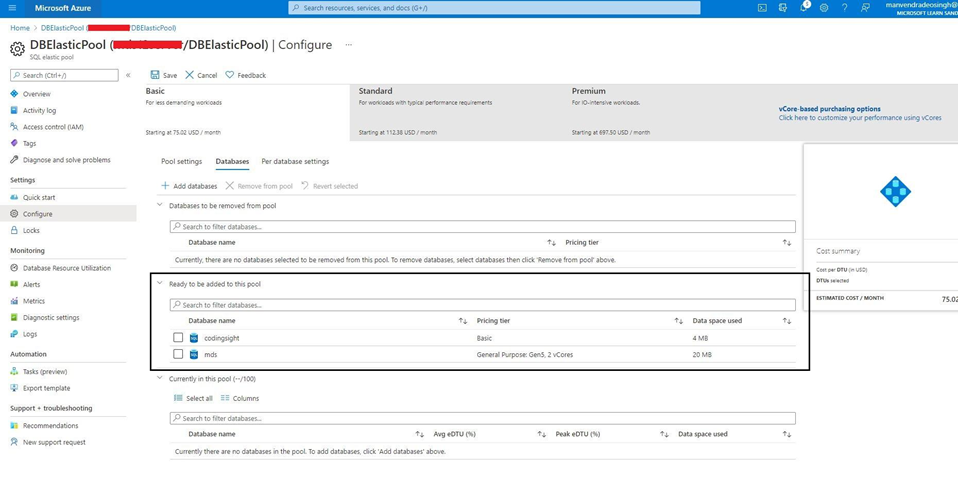Switch to the Pool settings tab
Image resolution: width=958 pixels, height=477 pixels.
[x=181, y=162]
